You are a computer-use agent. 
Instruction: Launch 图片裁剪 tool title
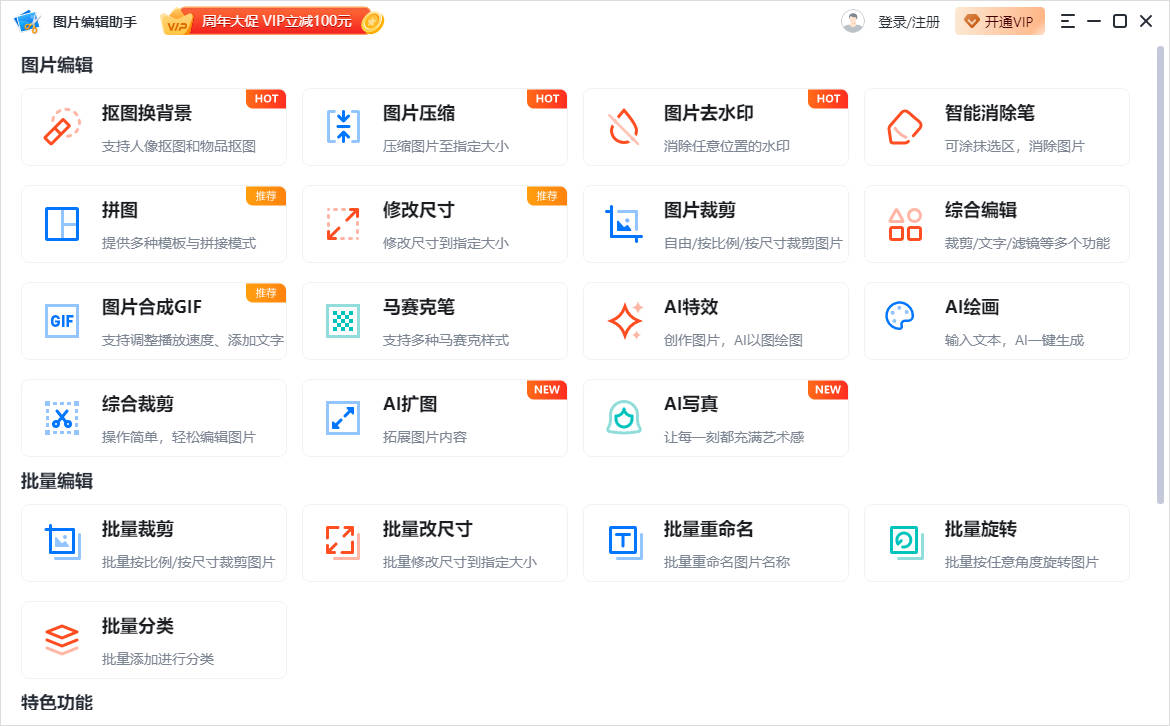(700, 210)
